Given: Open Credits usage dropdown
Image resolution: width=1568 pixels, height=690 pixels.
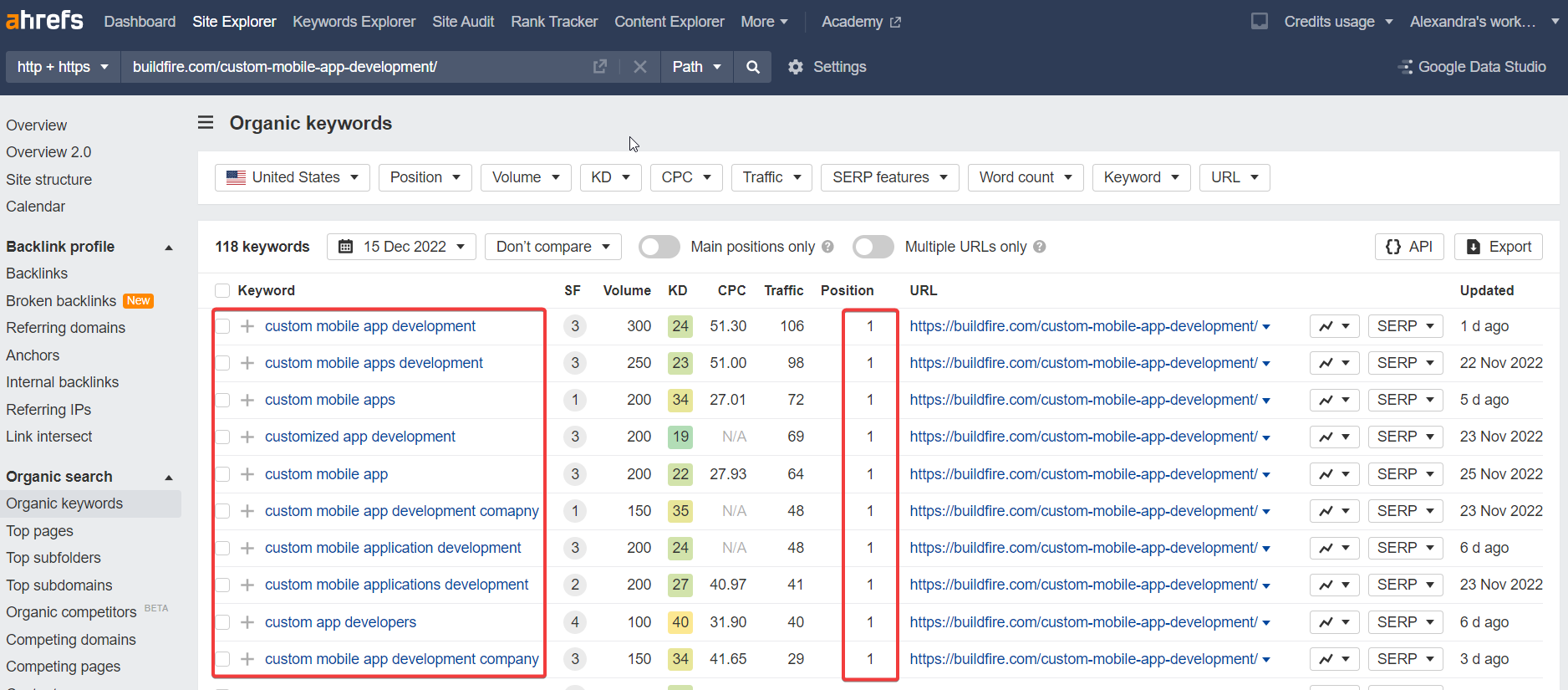Looking at the screenshot, I should click(1338, 22).
